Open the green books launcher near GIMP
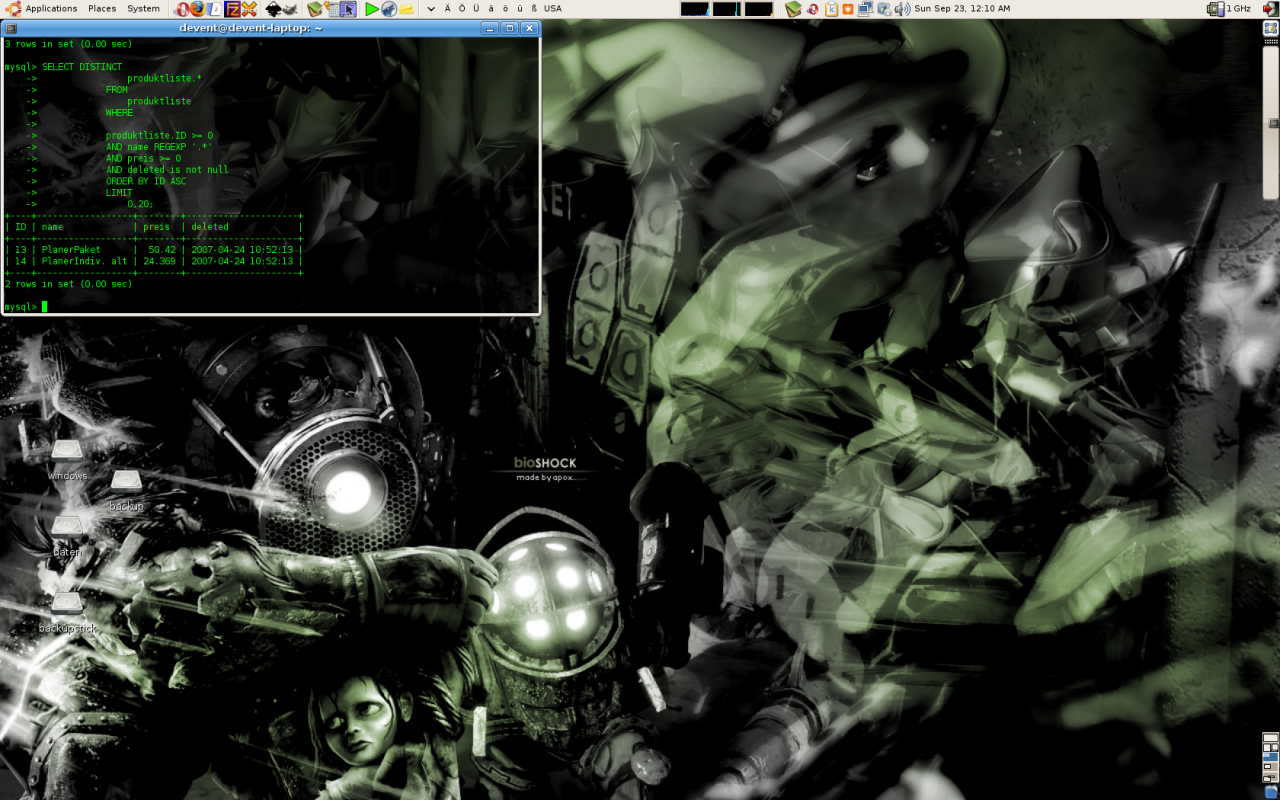 (315, 9)
